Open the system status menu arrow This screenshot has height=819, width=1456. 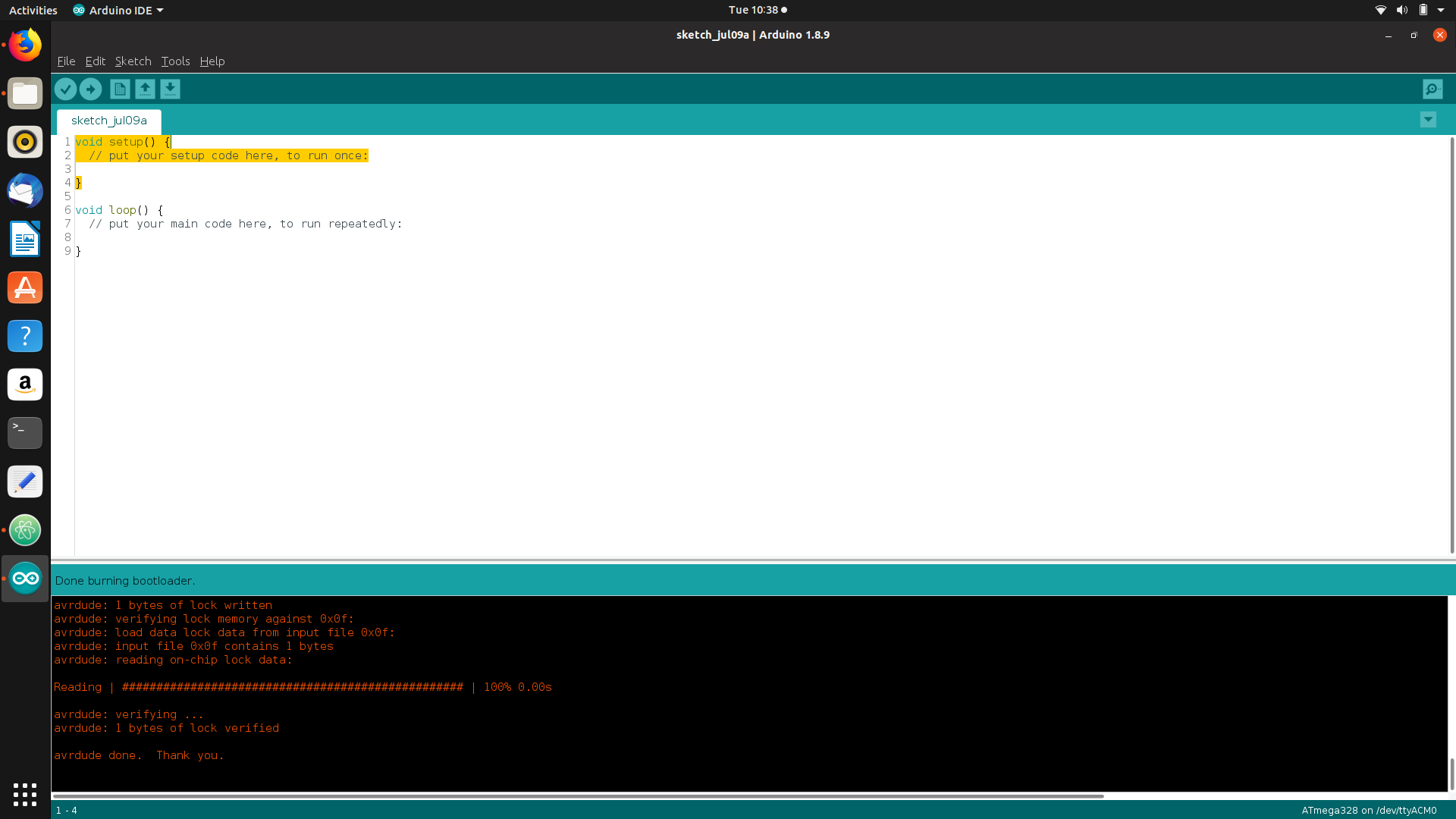pos(1441,10)
